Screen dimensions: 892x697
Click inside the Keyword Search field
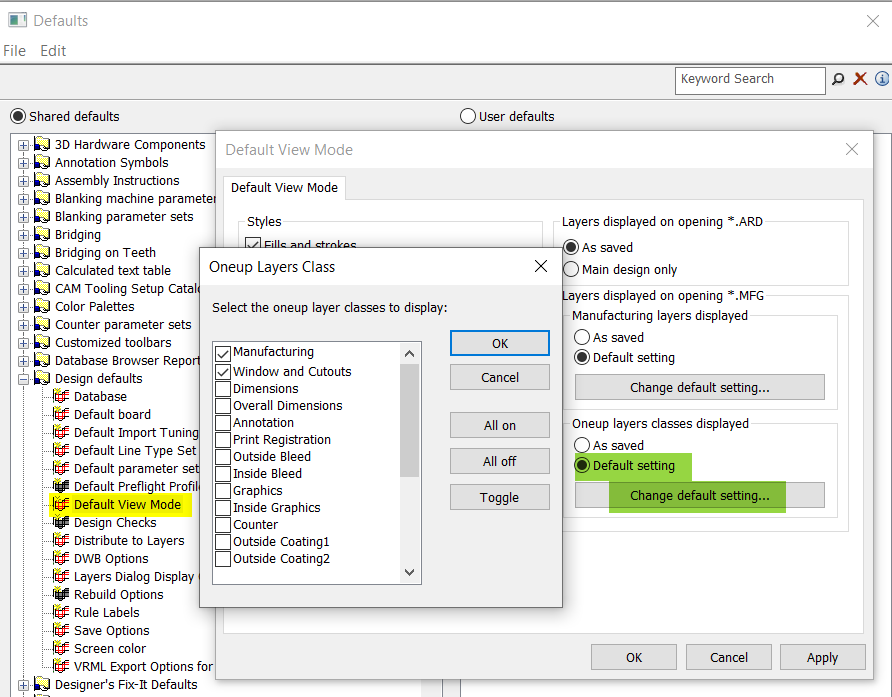(750, 79)
